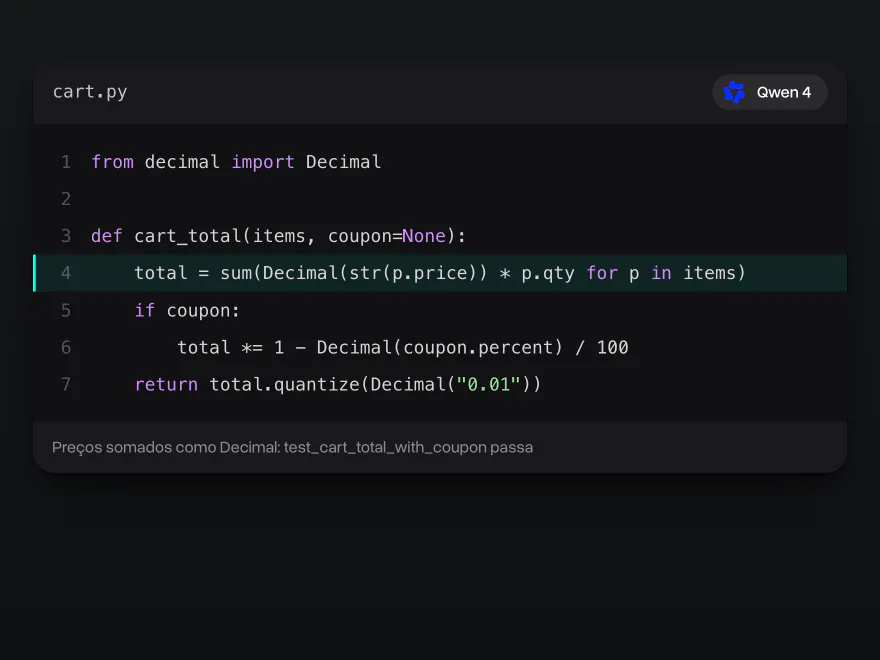Click the "total *= 1 - Decimal(coupon.percent)" line
The image size is (880, 660).
tap(403, 347)
